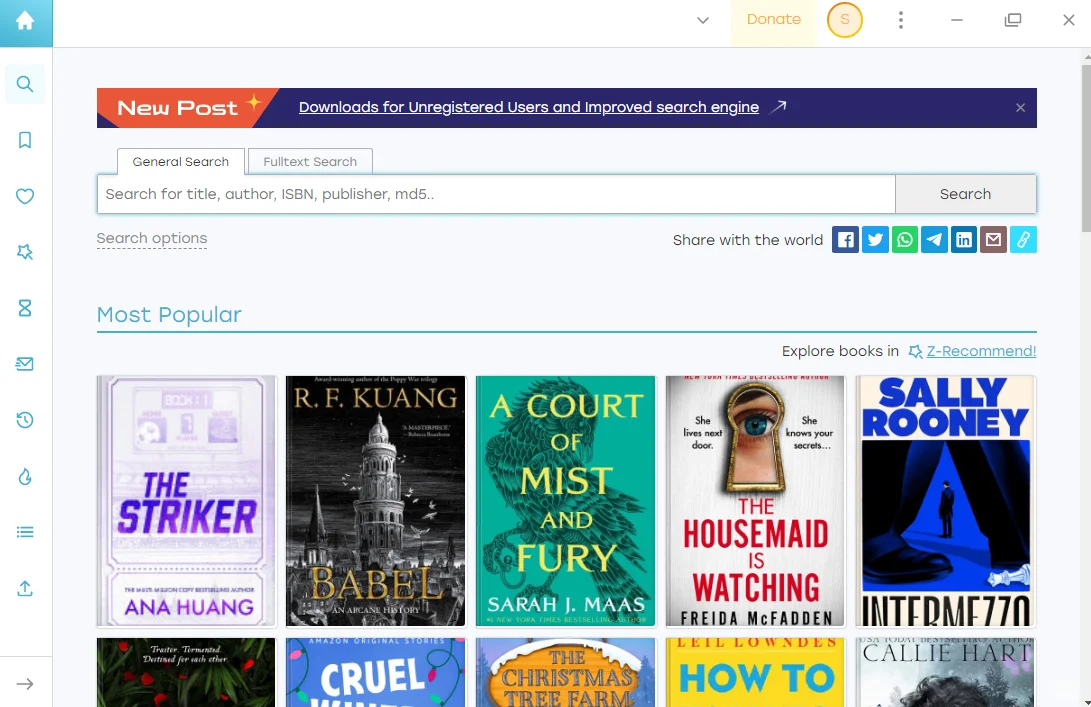
Task: Share on Twitter icon
Action: [x=875, y=240]
